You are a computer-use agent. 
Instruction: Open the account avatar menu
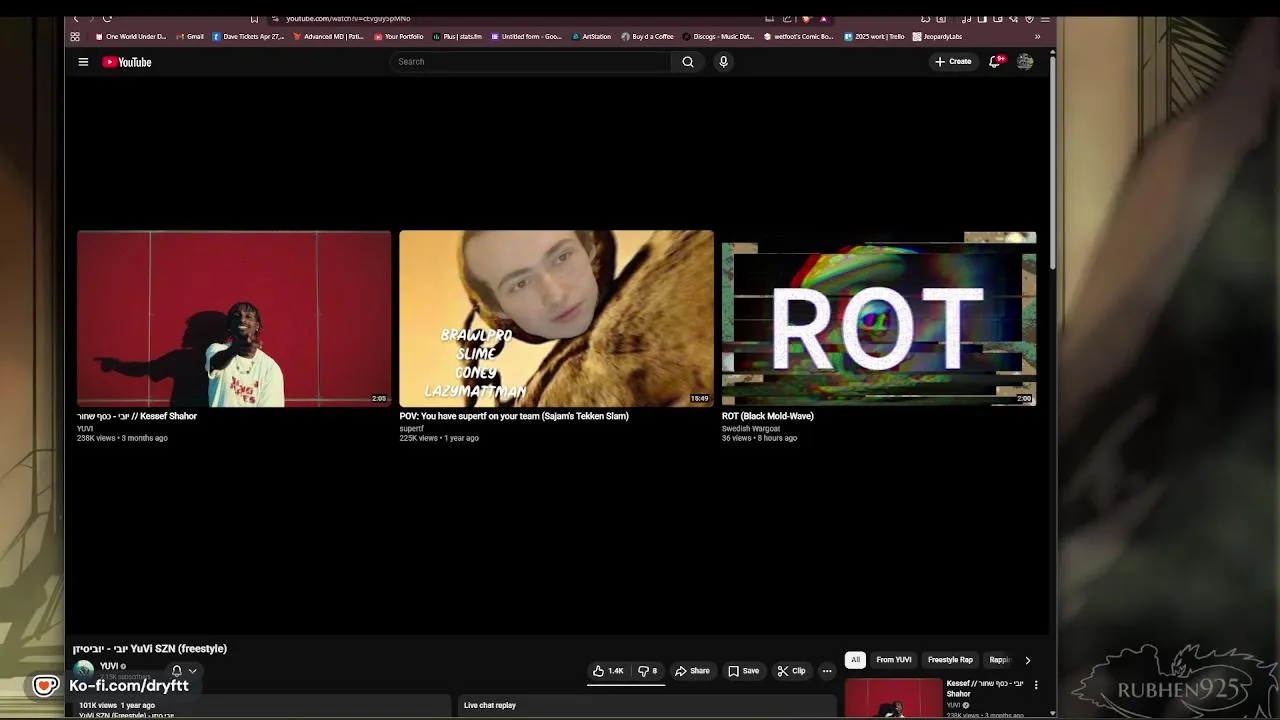[1025, 62]
